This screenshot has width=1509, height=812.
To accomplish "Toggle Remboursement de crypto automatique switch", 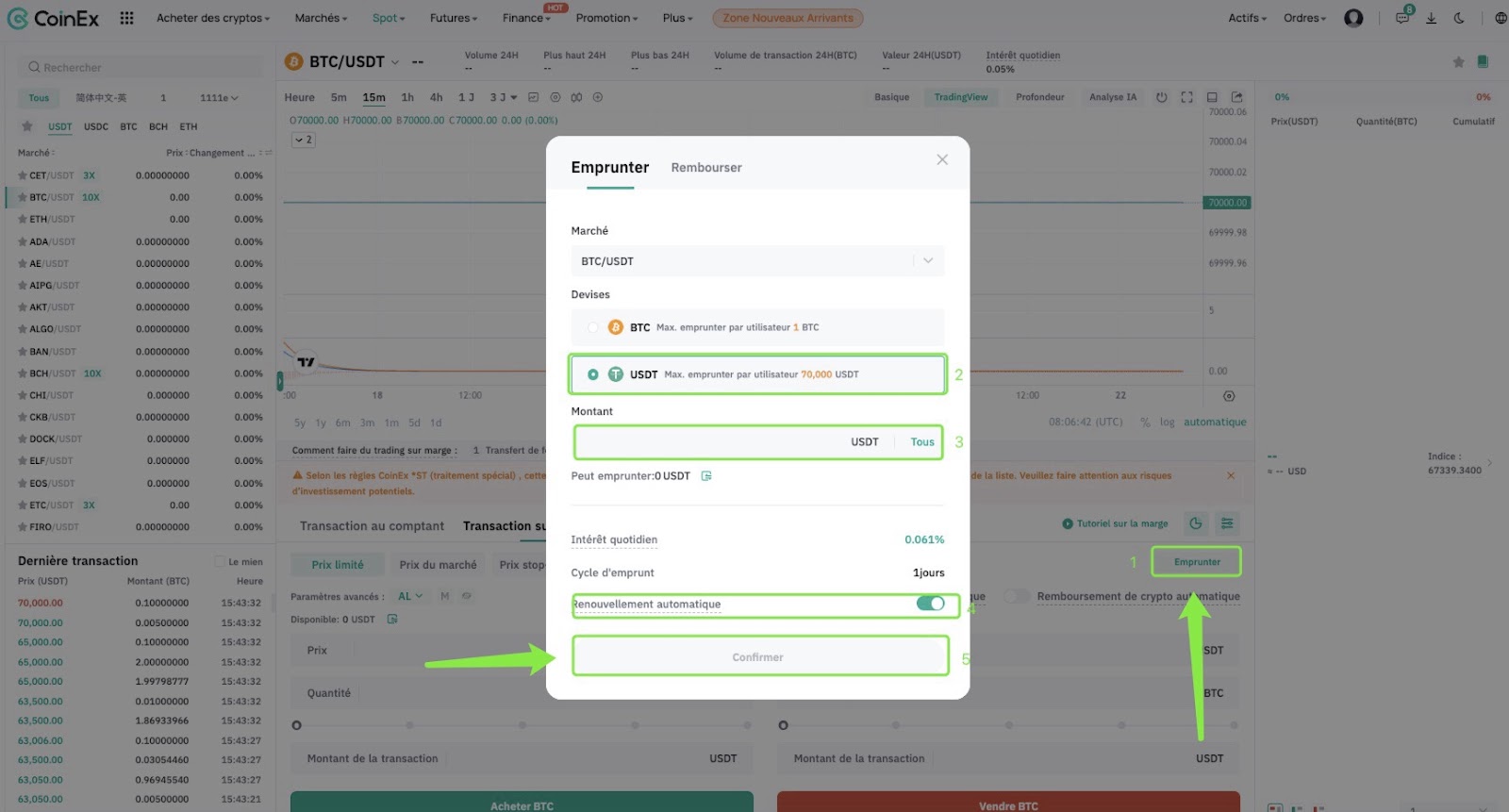I will (x=1018, y=596).
